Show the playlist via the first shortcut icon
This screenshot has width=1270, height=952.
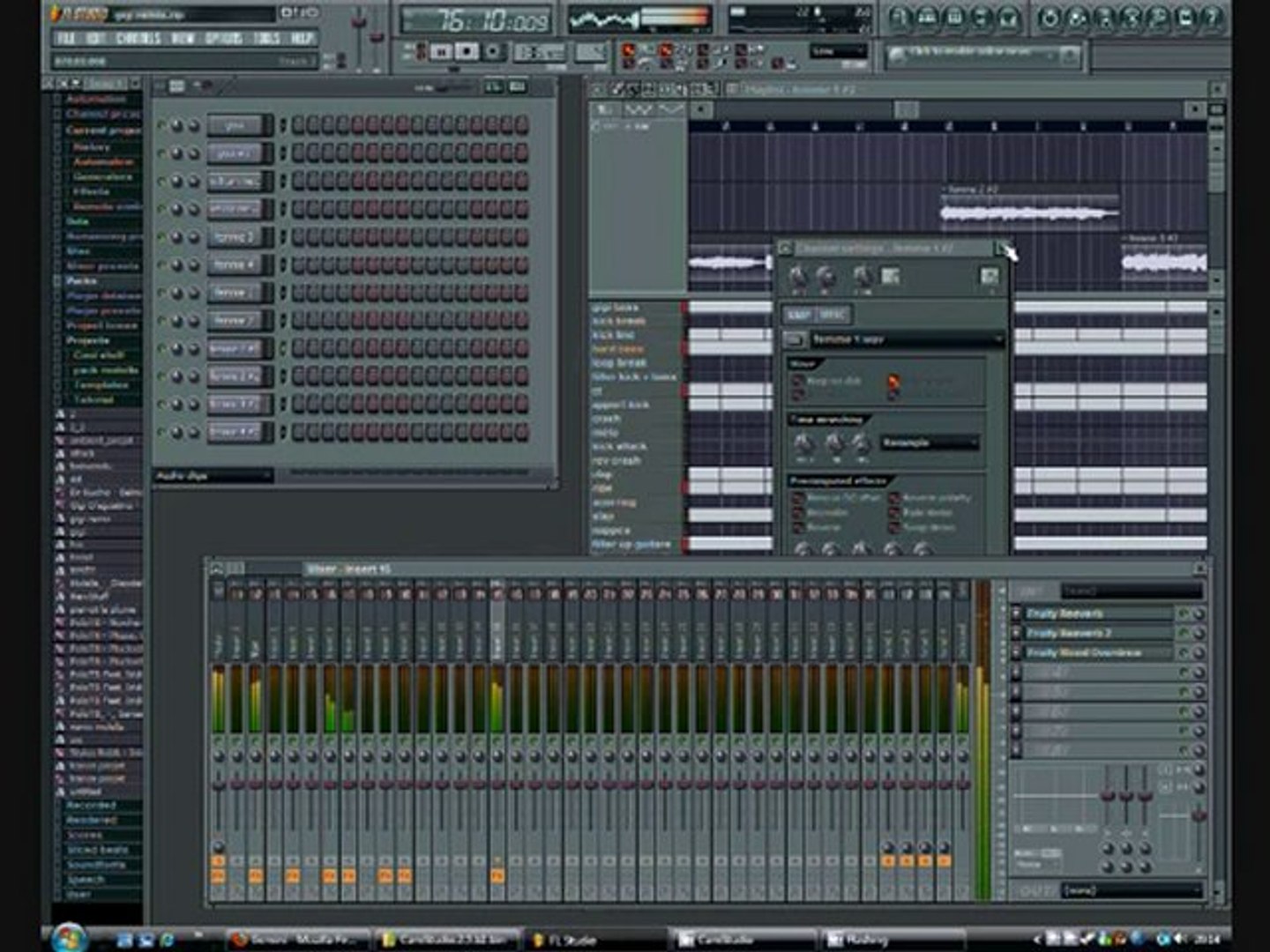point(899,18)
